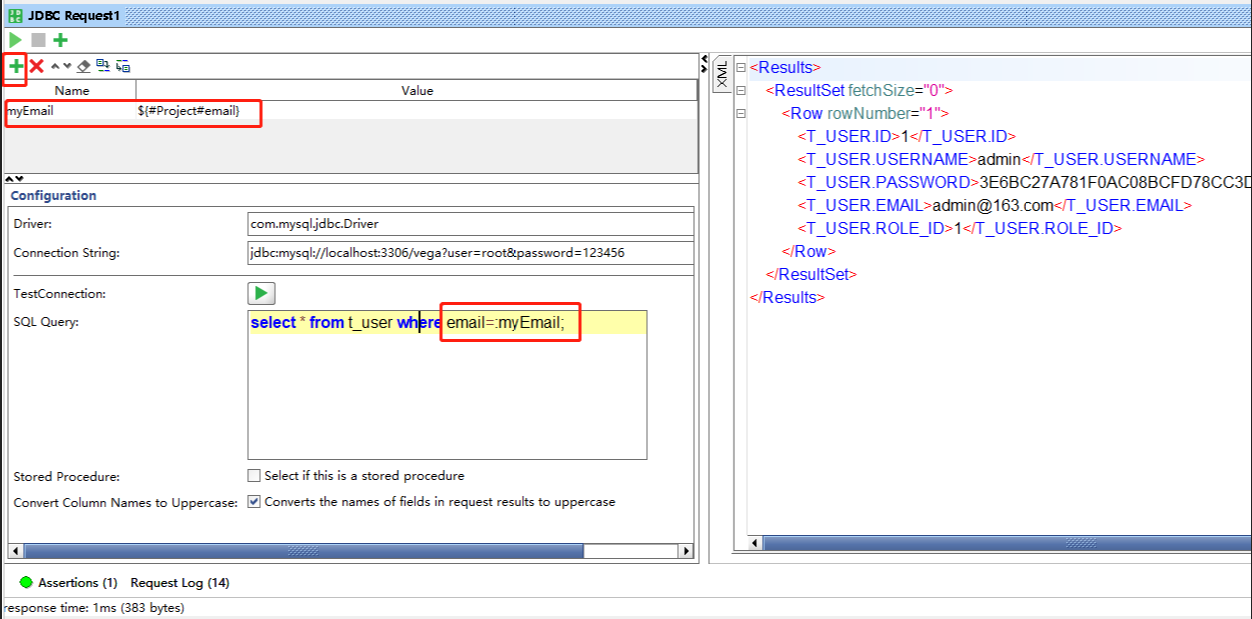
Task: Click the T_USER.EMAIL admin@163.com line
Action: (995, 205)
